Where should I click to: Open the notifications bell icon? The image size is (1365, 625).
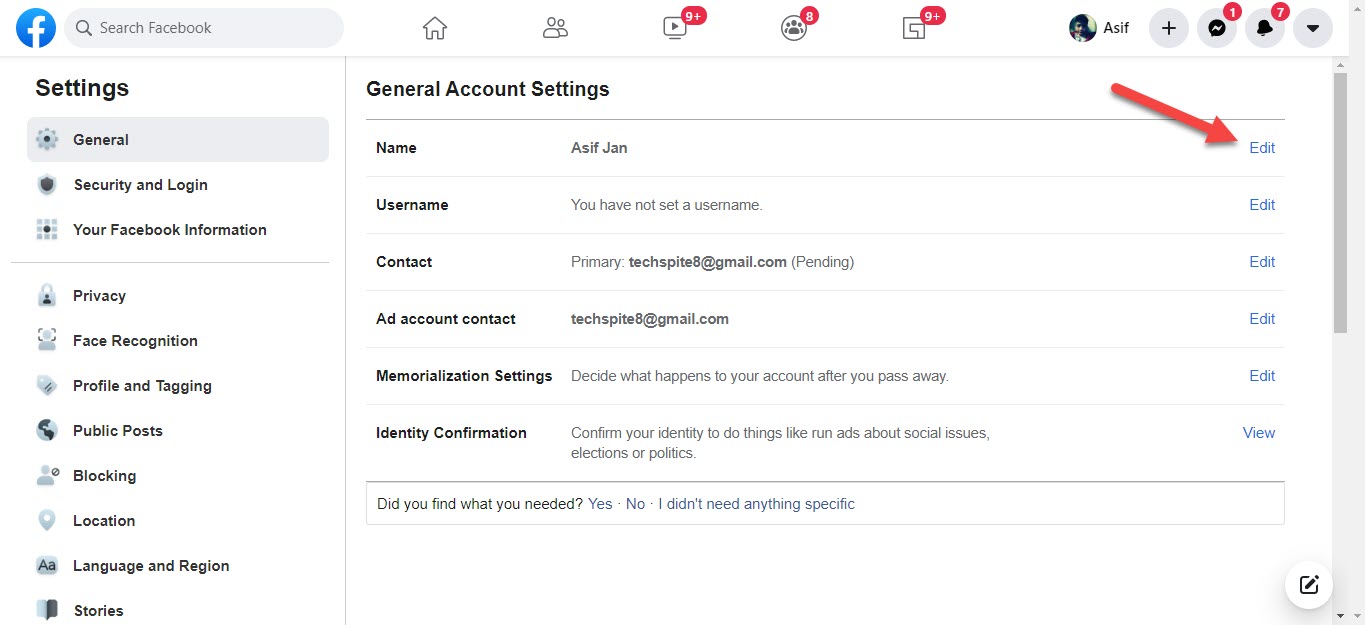(x=1265, y=28)
